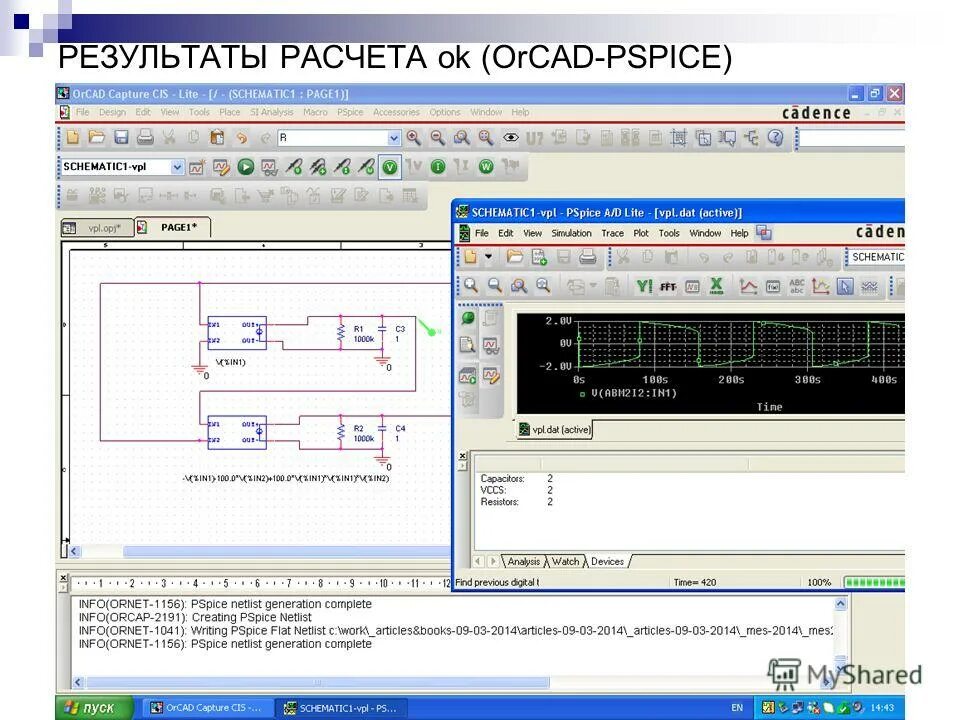Zoom in on the plot in PSpice
Viewport: 960px width, 720px height.
click(x=471, y=286)
